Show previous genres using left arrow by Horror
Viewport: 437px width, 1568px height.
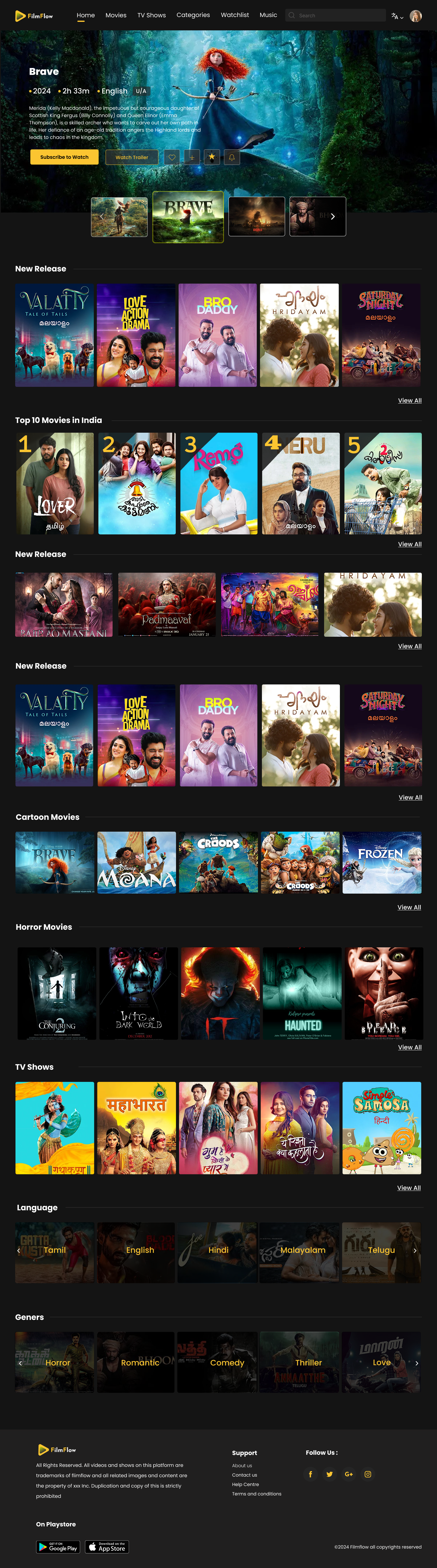(20, 1363)
